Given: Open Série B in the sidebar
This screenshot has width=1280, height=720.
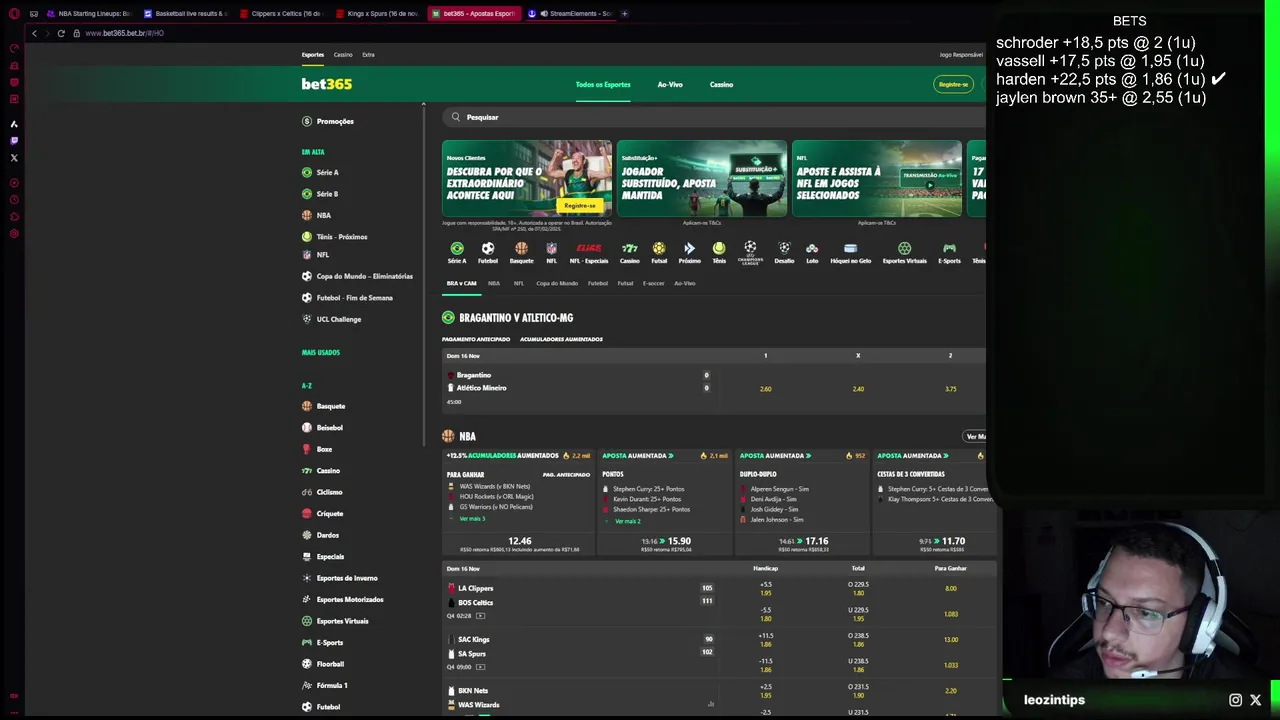Looking at the screenshot, I should click(327, 194).
